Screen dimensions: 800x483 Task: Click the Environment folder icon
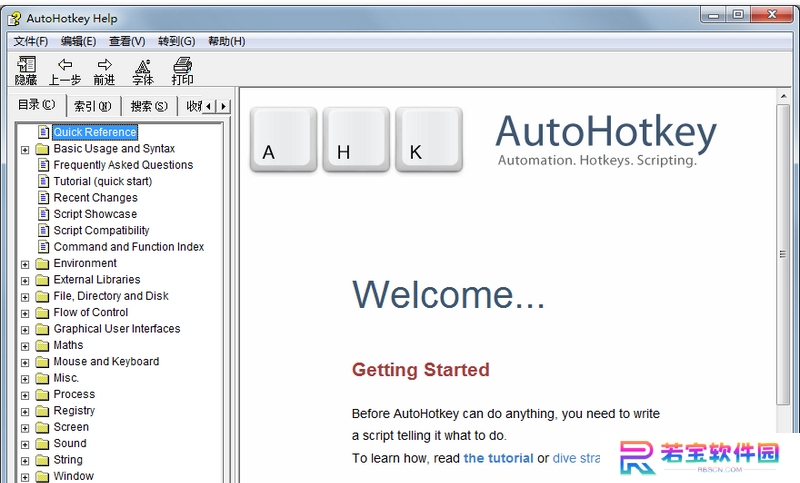click(42, 264)
